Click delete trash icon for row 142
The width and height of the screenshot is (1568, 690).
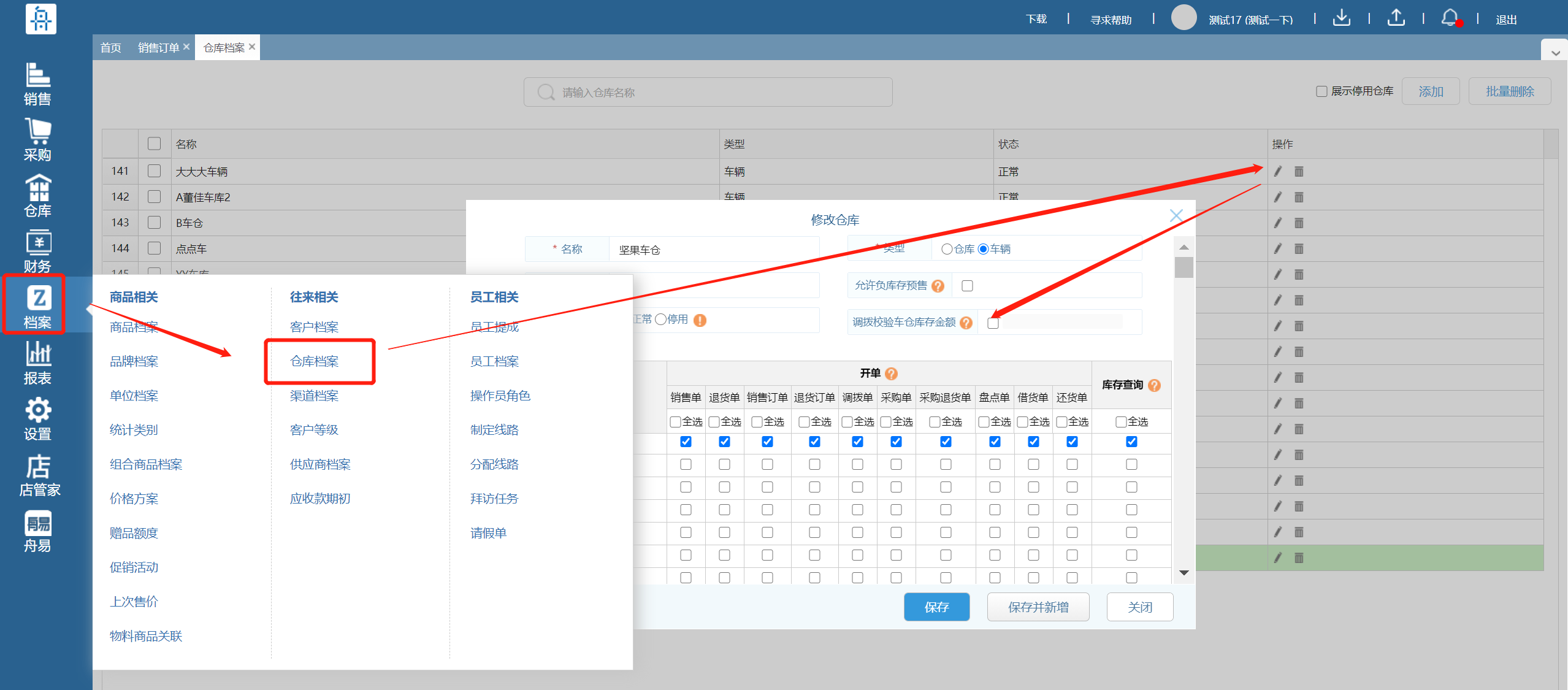tap(1299, 197)
